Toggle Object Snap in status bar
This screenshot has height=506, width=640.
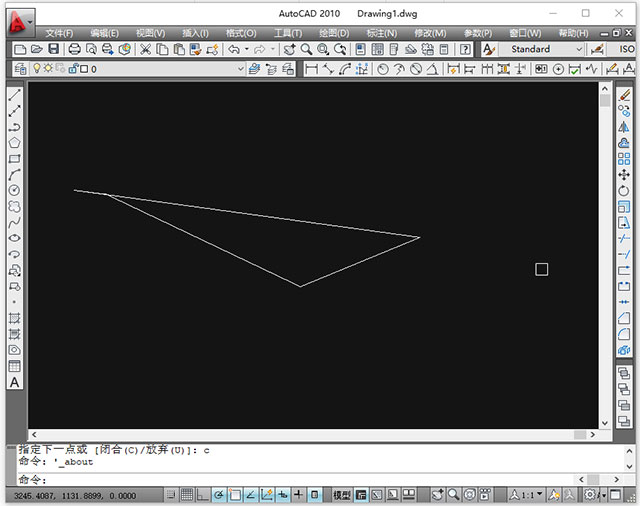pos(235,495)
